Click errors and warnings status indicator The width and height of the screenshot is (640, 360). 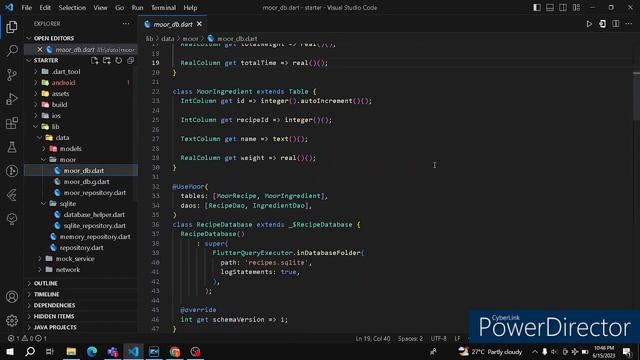[x=27, y=338]
